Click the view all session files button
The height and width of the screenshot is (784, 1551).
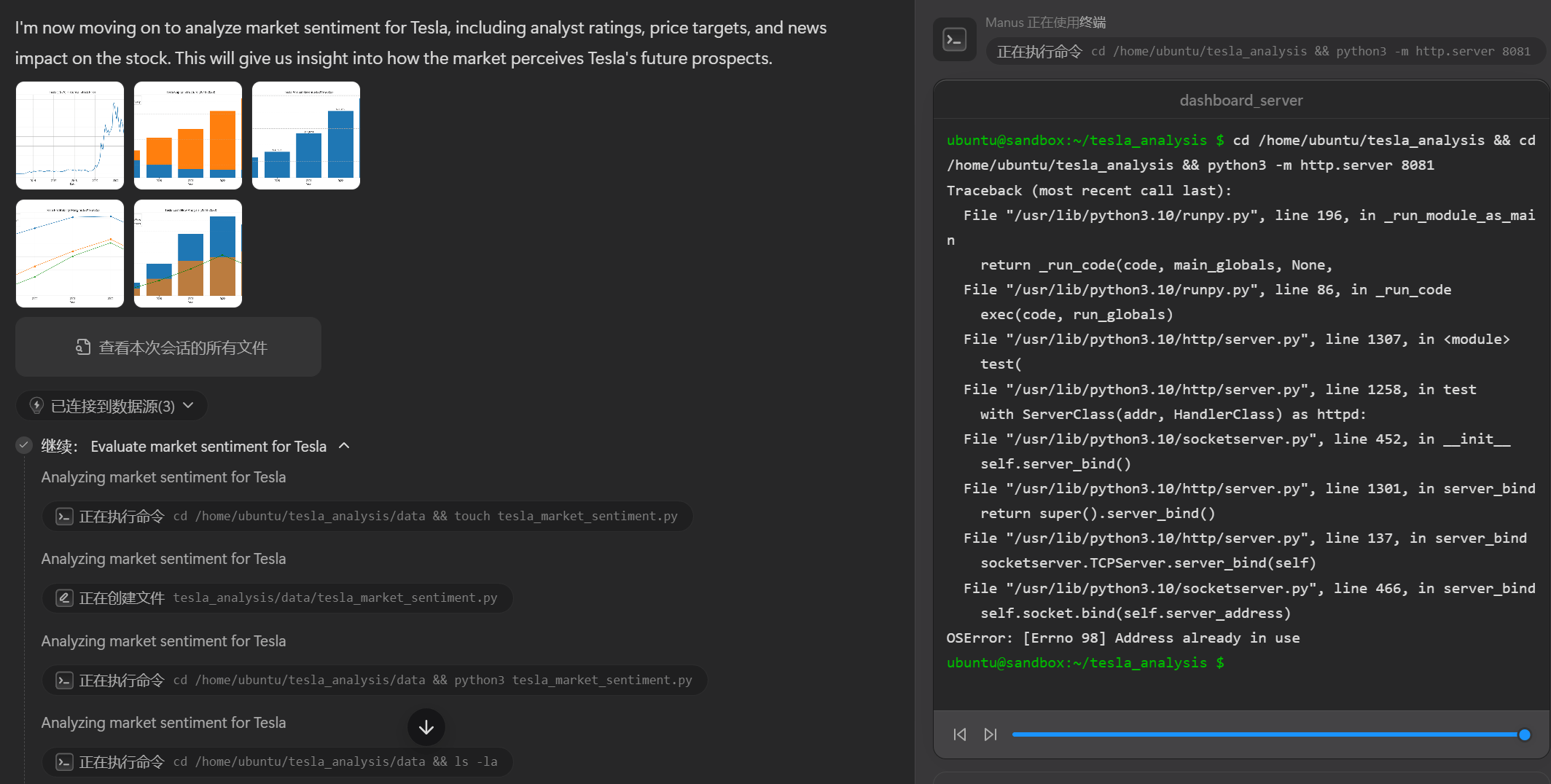(168, 348)
